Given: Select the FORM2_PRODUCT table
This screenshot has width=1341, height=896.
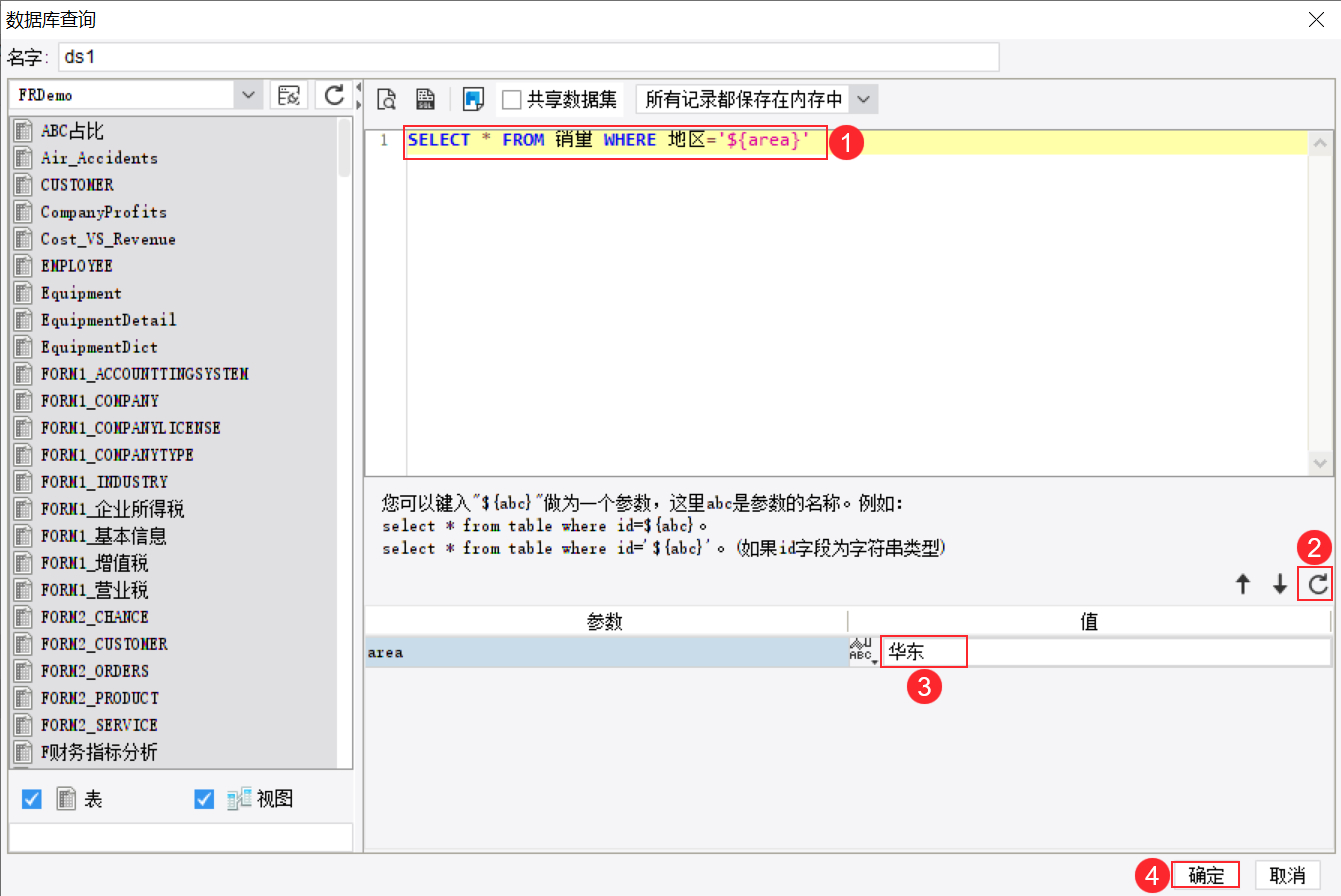Looking at the screenshot, I should [x=99, y=698].
